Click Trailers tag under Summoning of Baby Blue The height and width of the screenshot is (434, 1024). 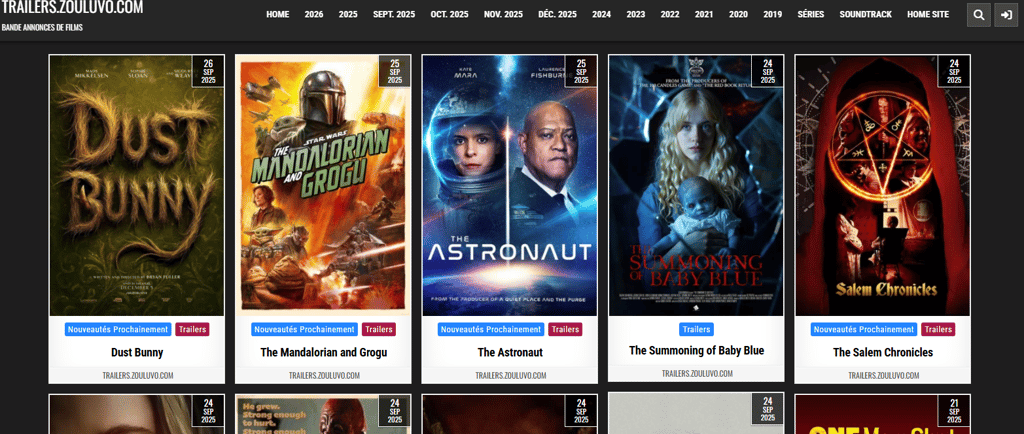696,330
